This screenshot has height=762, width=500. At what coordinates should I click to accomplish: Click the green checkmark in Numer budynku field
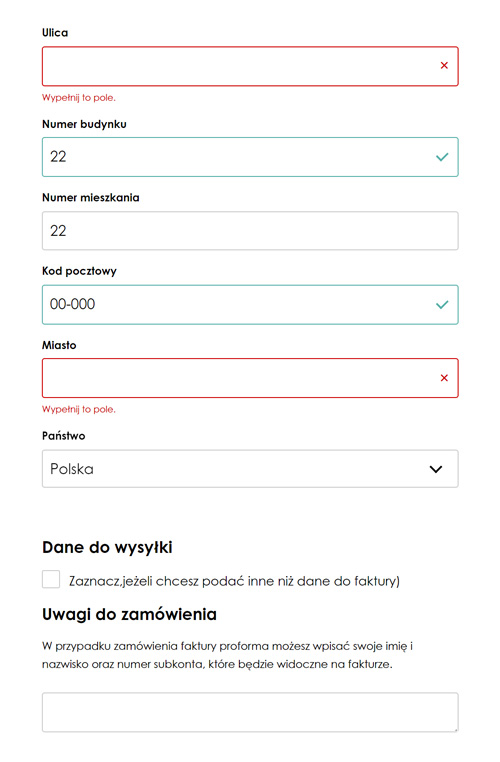coord(442,157)
